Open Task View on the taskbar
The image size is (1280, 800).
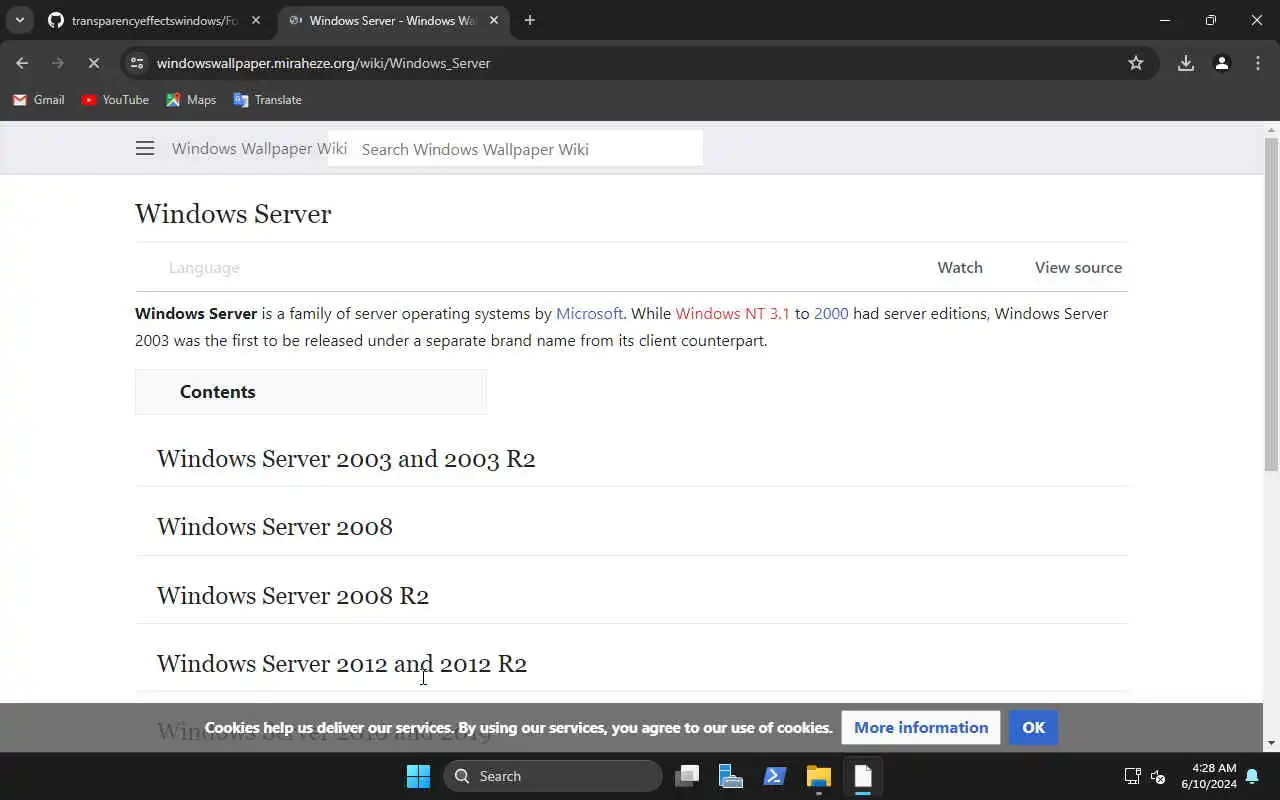(x=687, y=776)
